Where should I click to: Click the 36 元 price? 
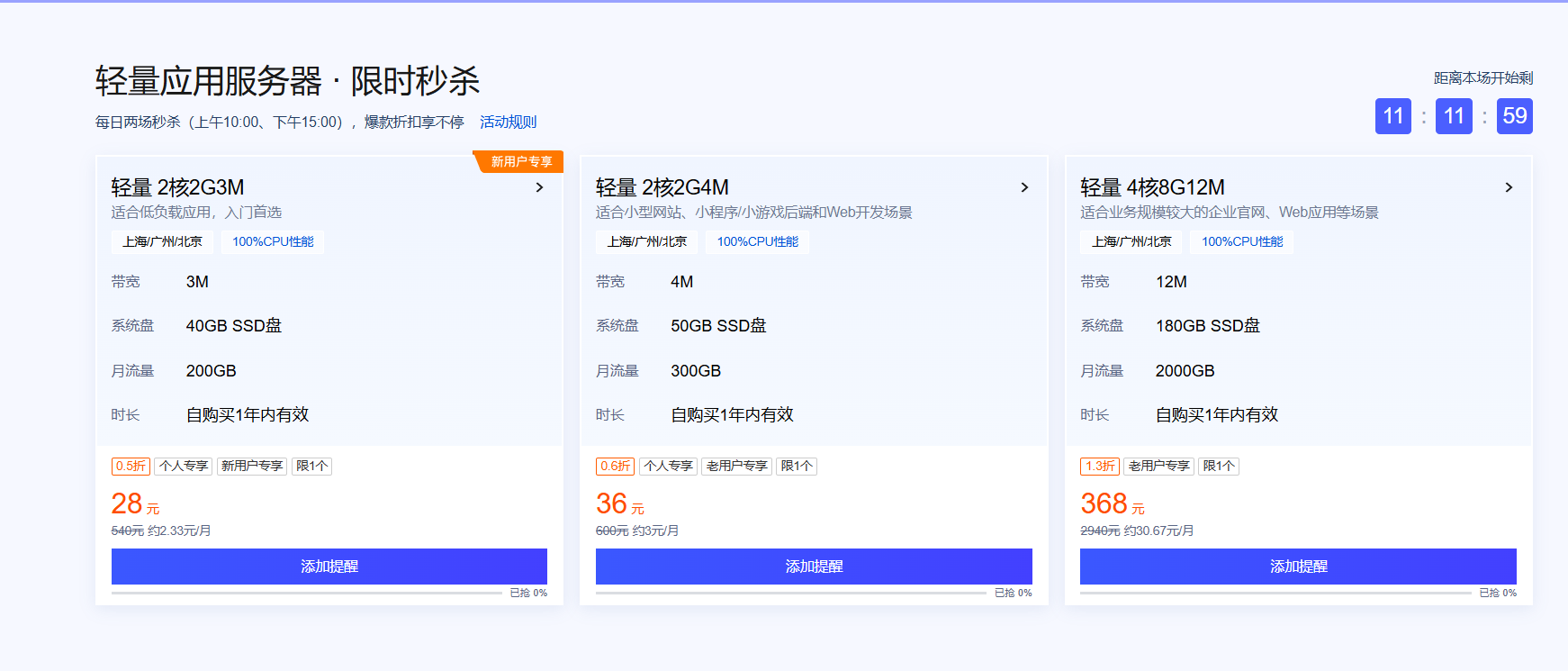(620, 503)
